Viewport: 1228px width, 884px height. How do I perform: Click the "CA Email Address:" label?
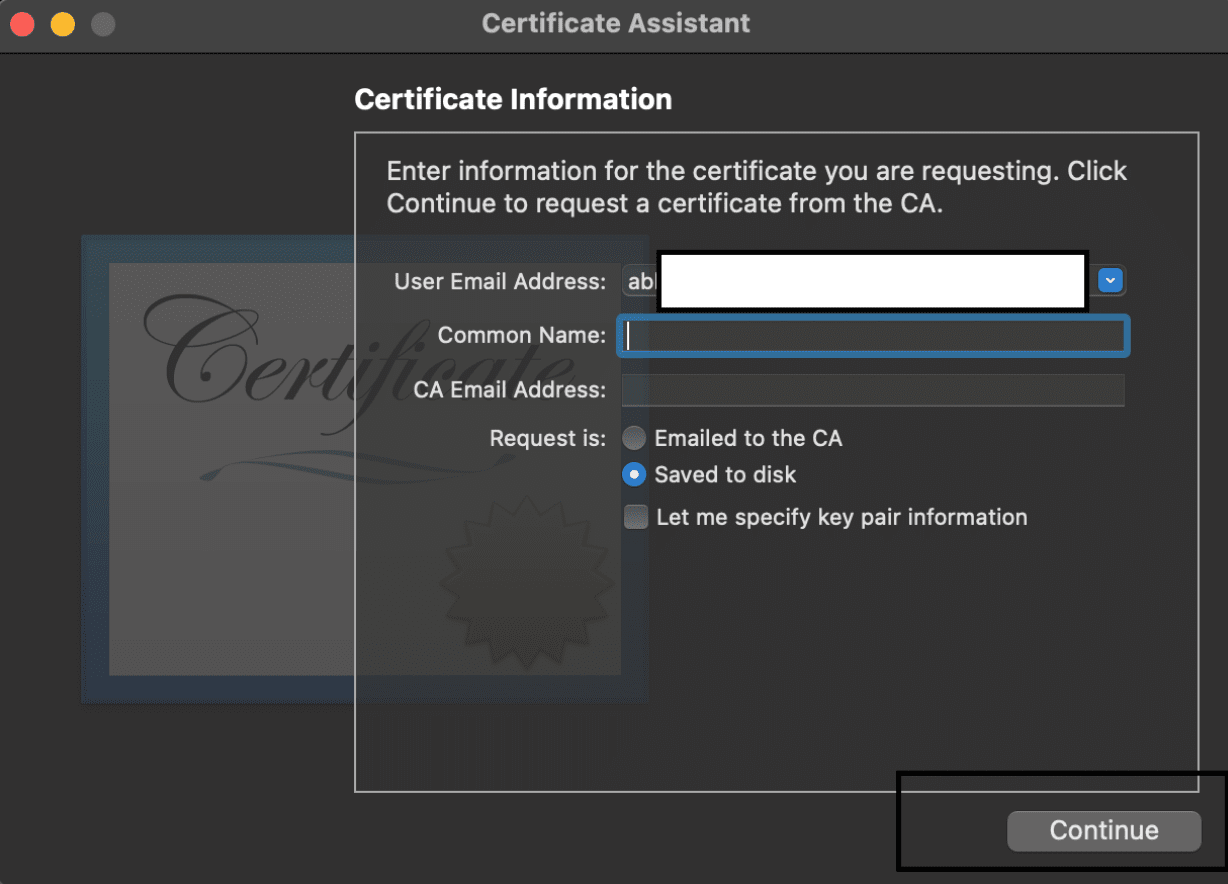coord(509,390)
